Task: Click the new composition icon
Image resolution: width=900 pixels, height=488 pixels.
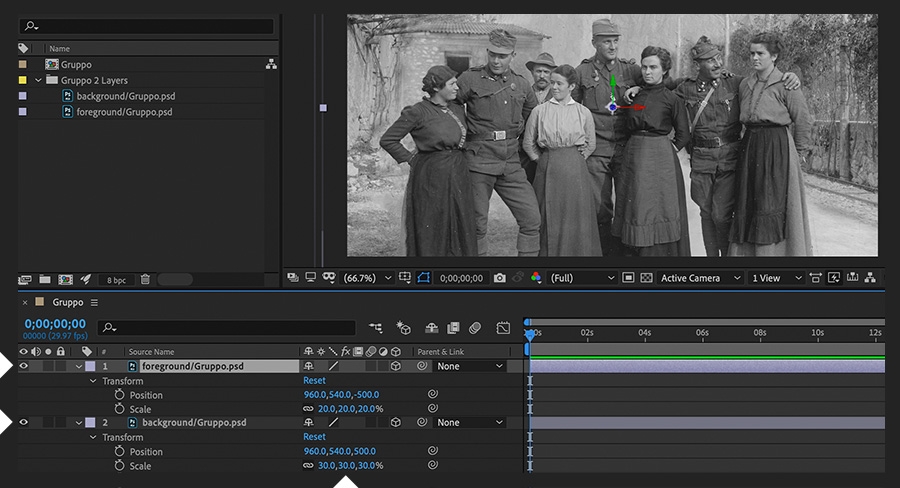Action: 65,280
